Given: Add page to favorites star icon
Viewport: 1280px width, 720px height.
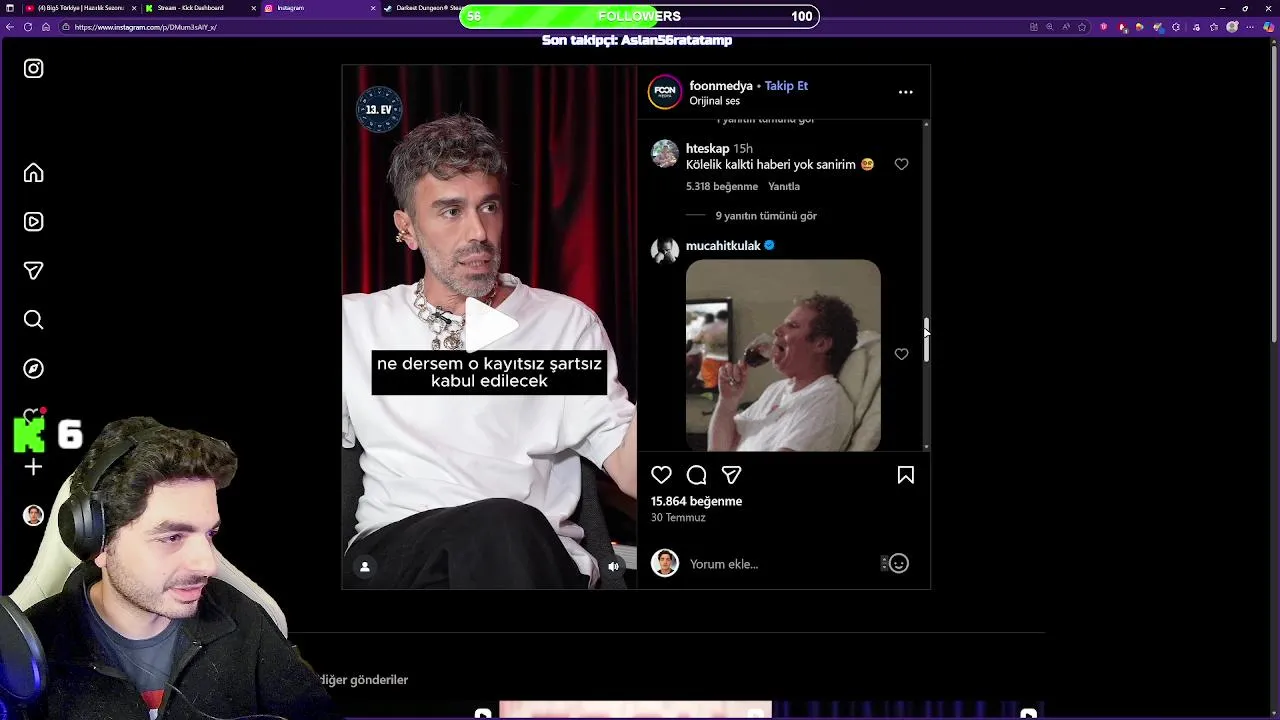Looking at the screenshot, I should pyautogui.click(x=1082, y=27).
